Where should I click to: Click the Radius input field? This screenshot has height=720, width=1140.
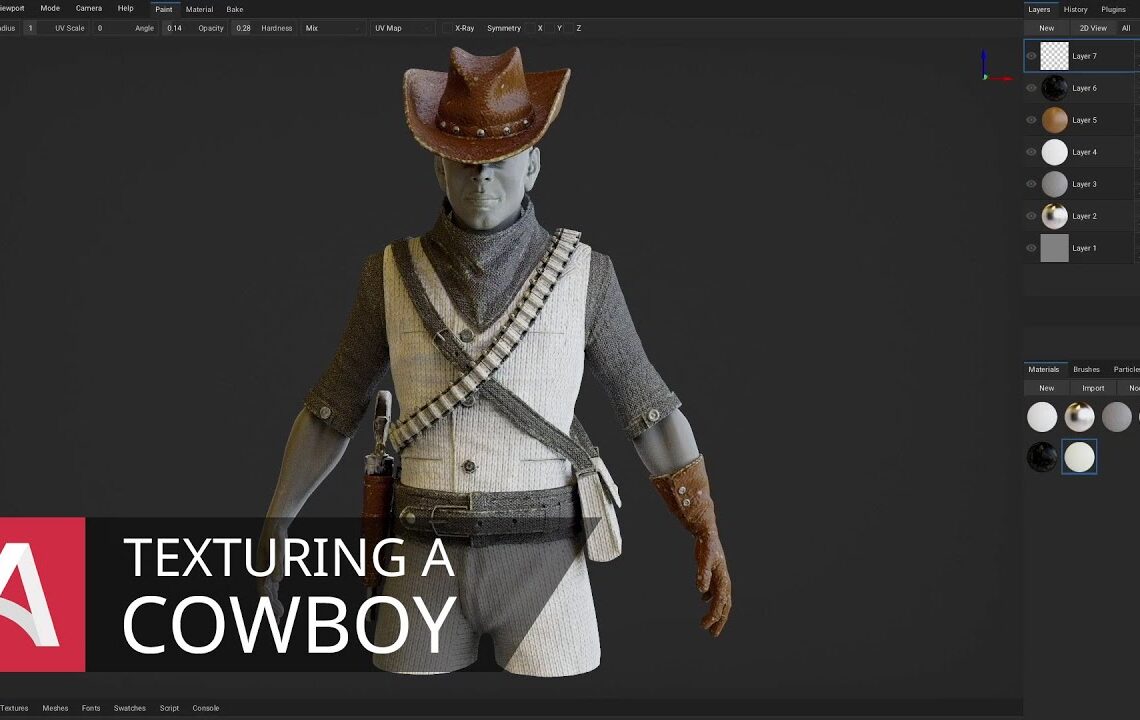click(30, 28)
